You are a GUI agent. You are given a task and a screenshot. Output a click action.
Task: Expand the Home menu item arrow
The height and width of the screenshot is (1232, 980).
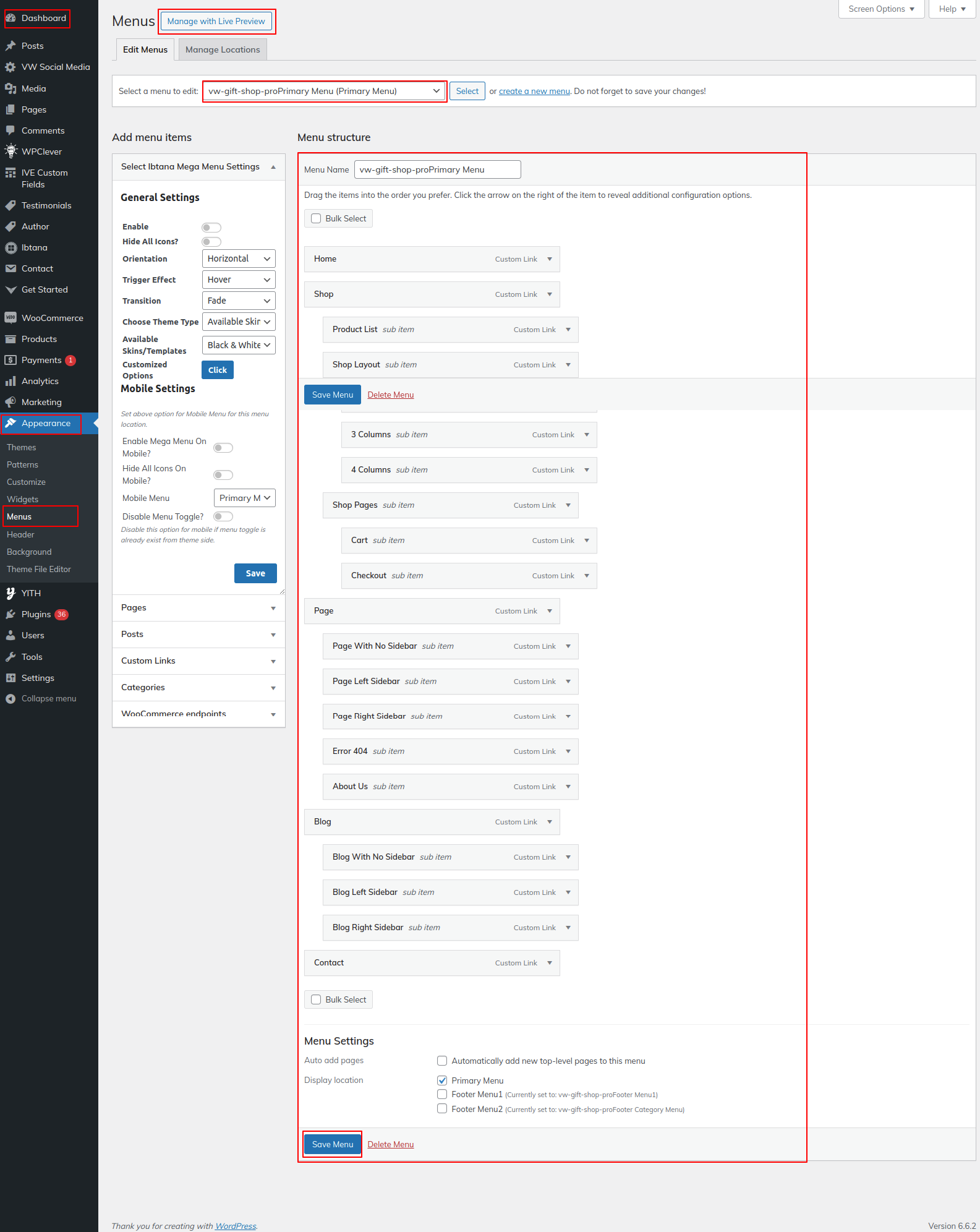(550, 259)
